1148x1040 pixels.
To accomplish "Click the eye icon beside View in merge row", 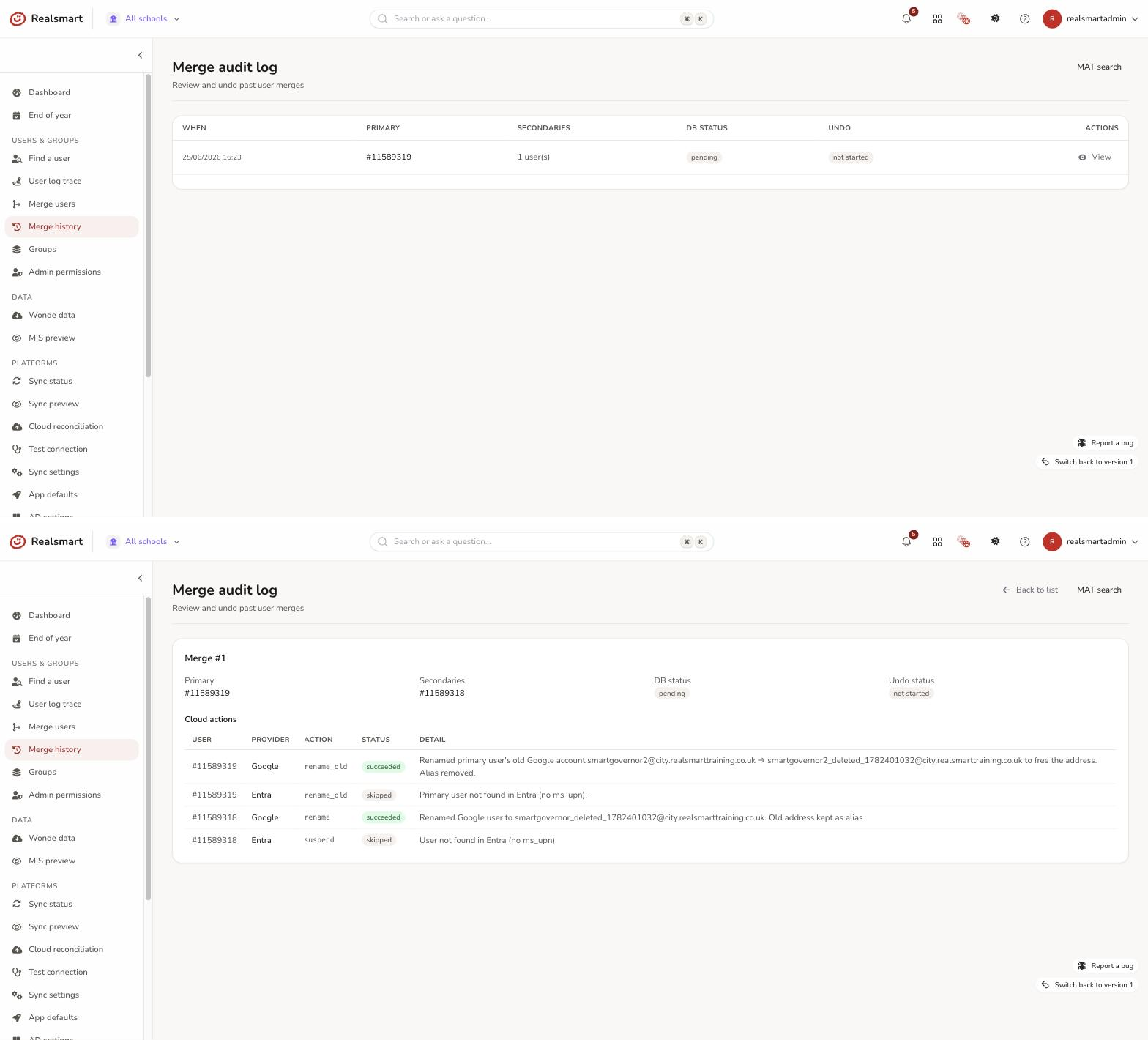I will (1082, 157).
